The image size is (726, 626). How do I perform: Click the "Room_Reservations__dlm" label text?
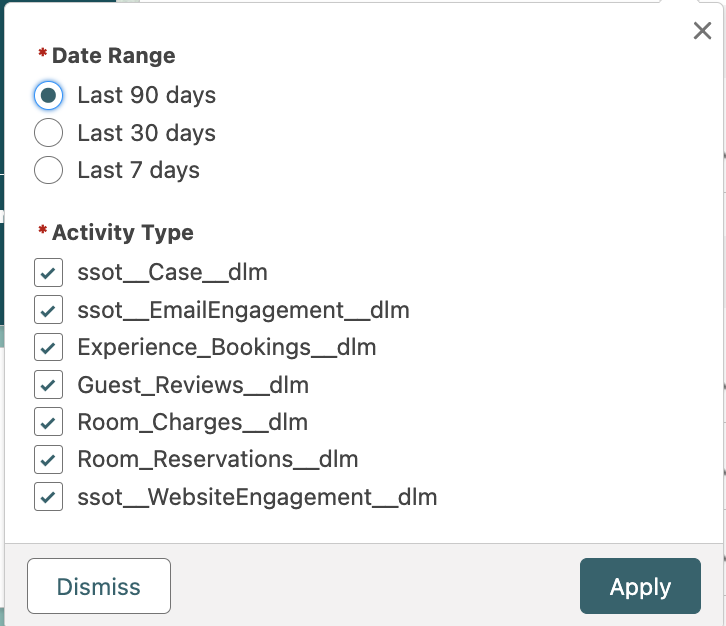click(x=217, y=460)
